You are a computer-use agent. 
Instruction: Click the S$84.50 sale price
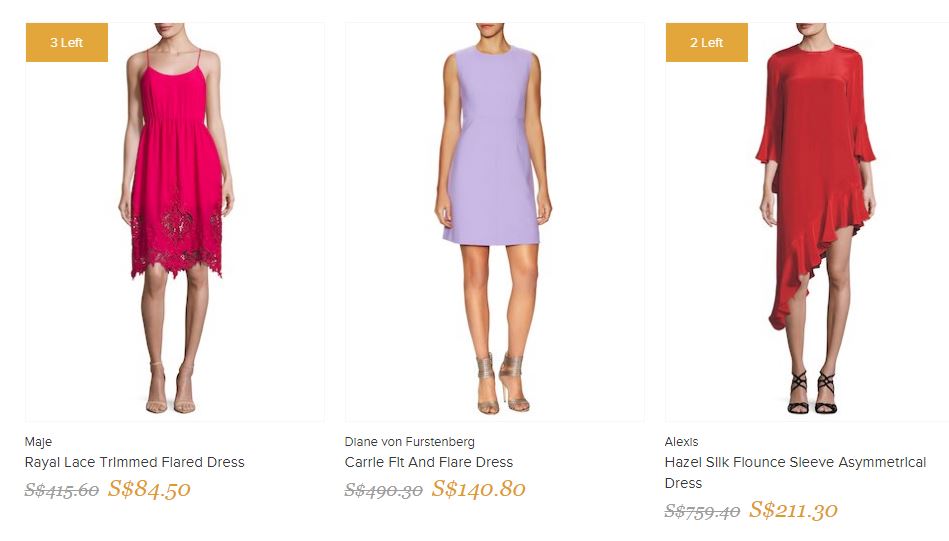149,489
